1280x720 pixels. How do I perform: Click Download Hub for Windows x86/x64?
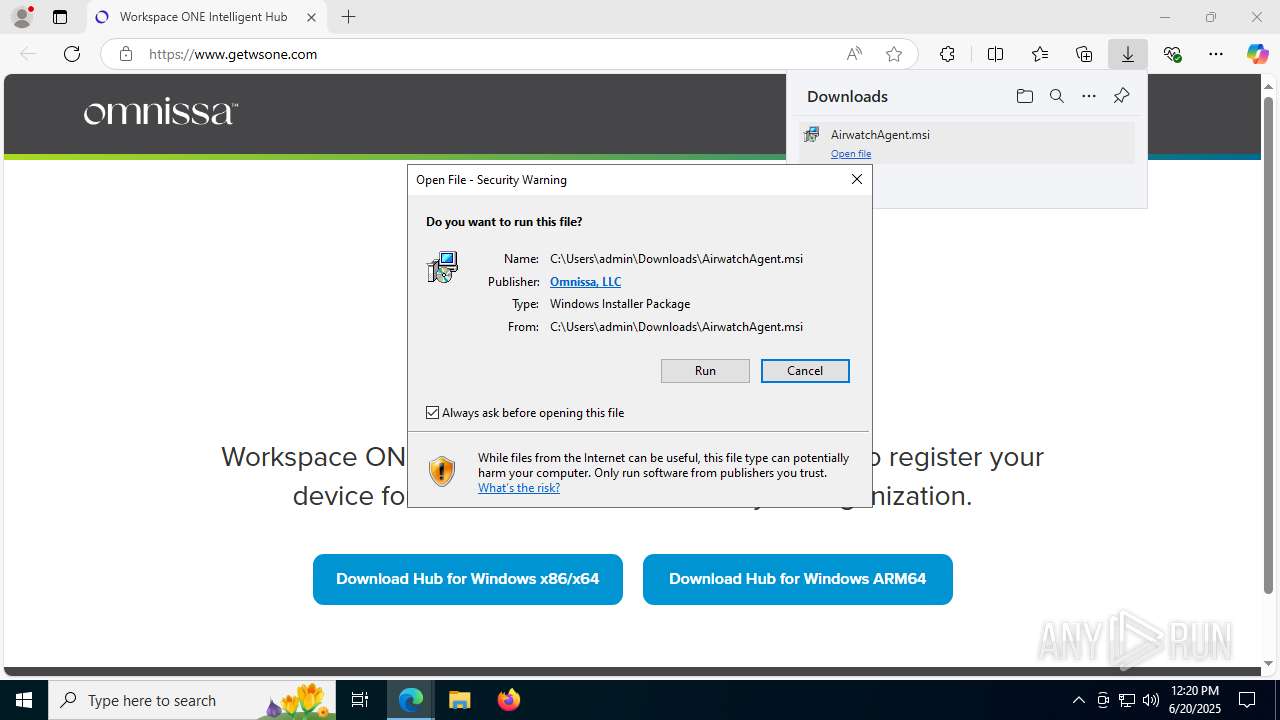click(468, 579)
